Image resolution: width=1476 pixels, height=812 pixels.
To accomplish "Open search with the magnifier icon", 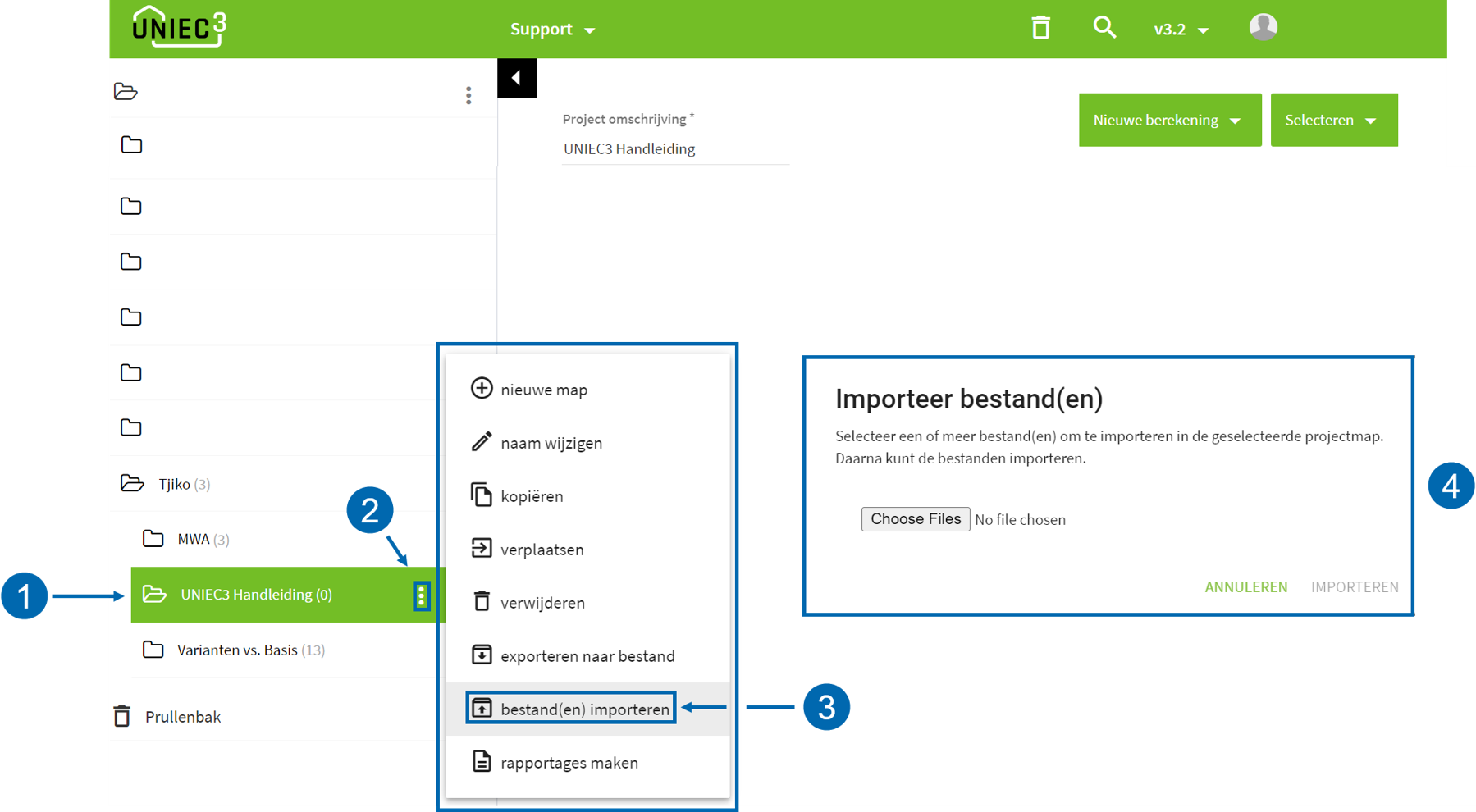I will [x=1104, y=28].
